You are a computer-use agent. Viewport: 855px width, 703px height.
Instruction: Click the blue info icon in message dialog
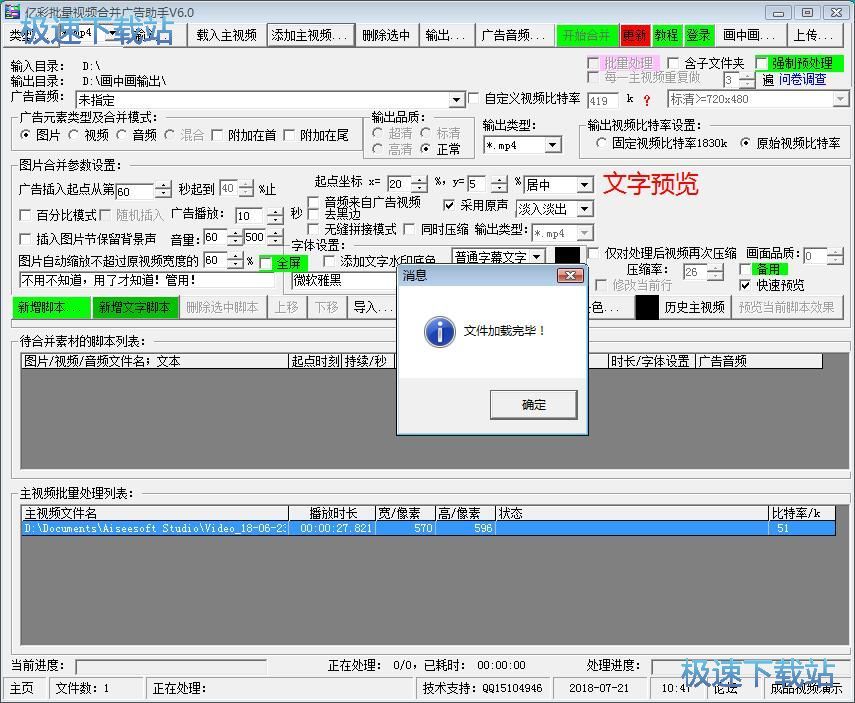[x=440, y=331]
